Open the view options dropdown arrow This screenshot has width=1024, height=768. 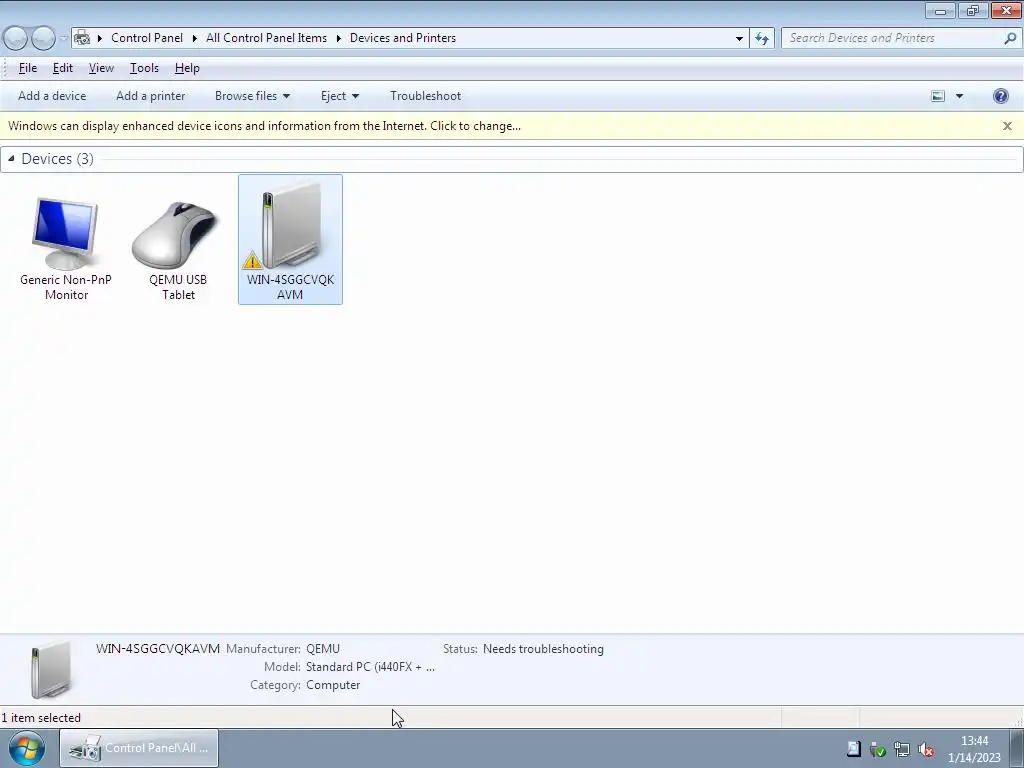959,96
